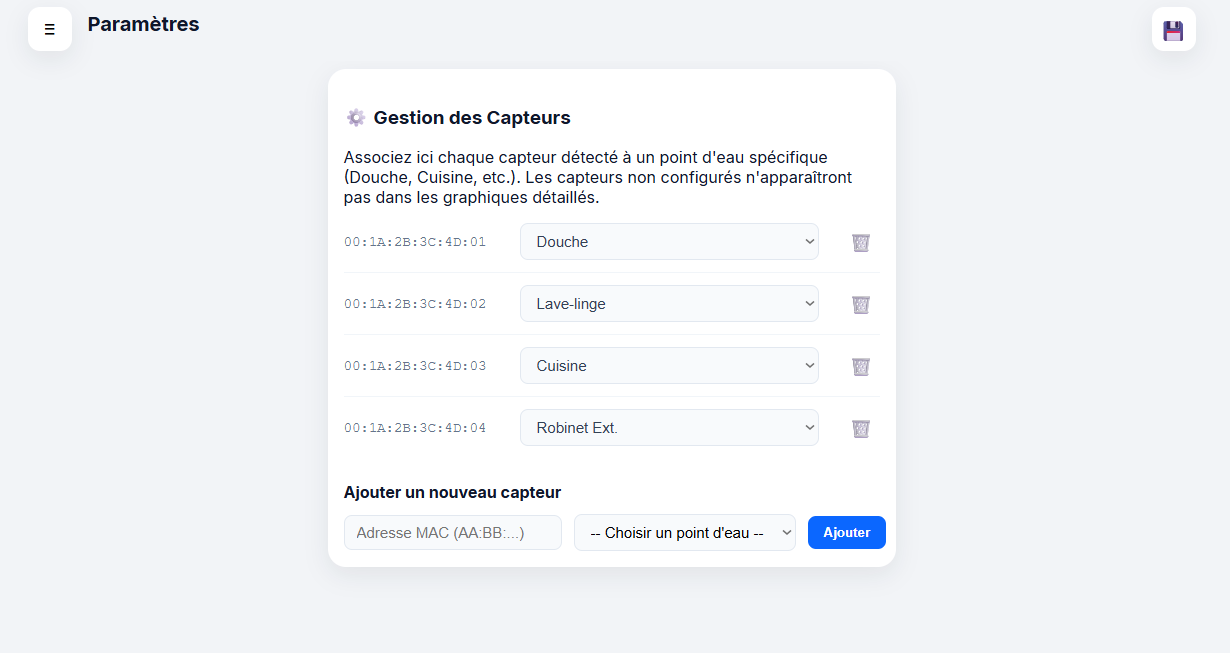
Task: Delete the Douche sensor
Action: (x=860, y=242)
